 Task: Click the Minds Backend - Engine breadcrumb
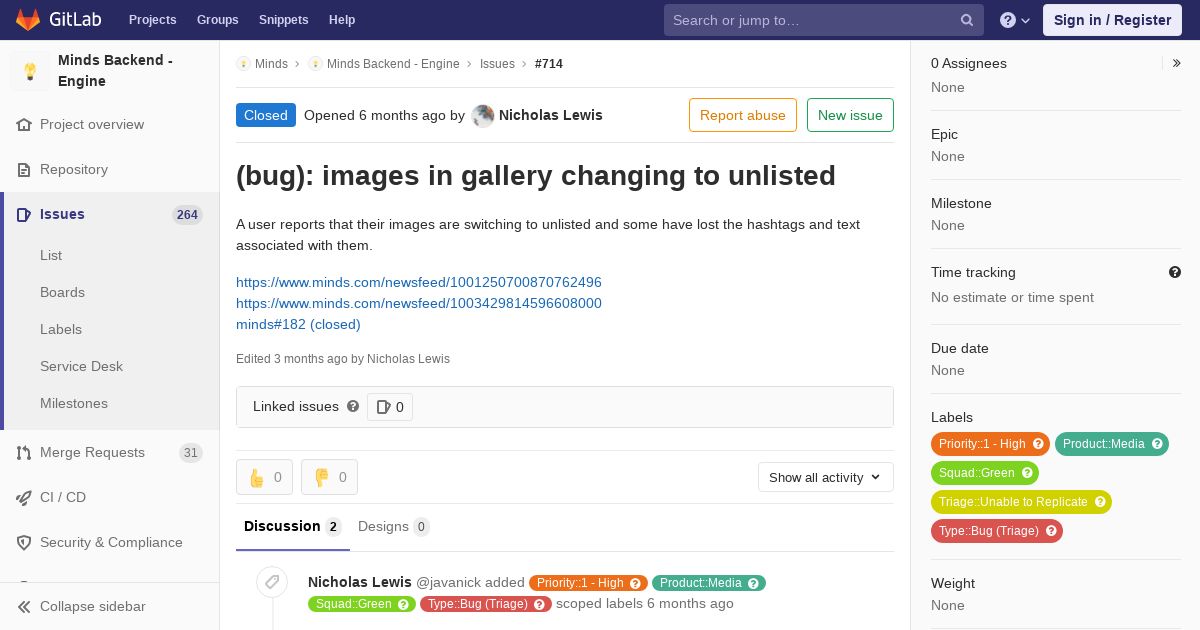coord(393,64)
